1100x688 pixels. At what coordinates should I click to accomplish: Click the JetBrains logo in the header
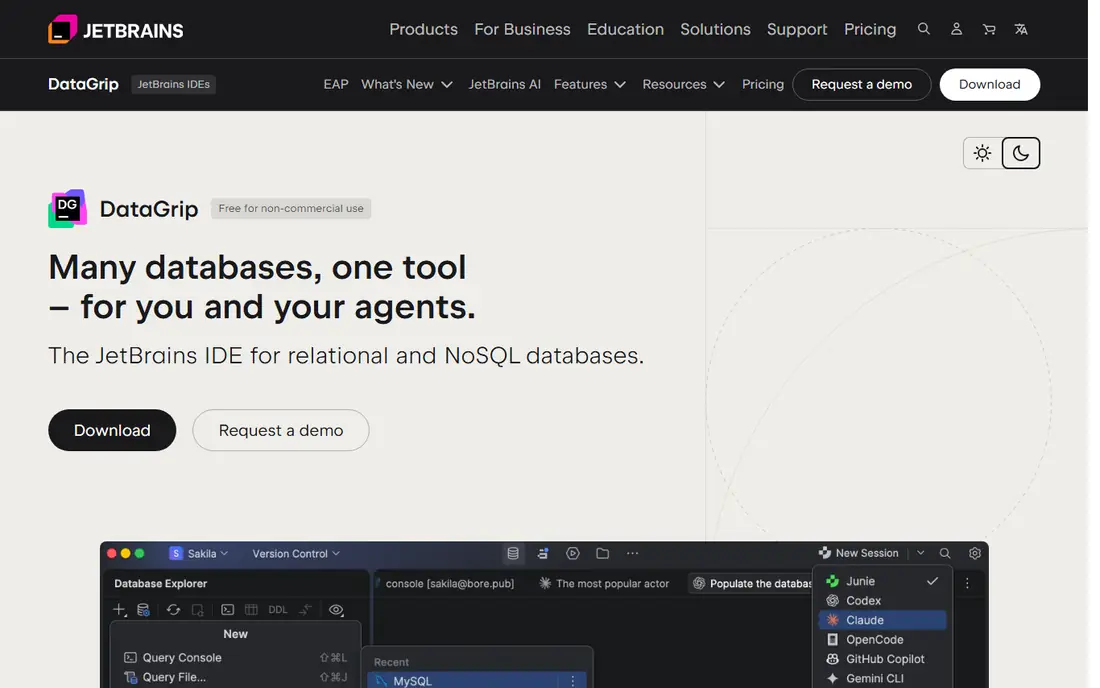[116, 29]
